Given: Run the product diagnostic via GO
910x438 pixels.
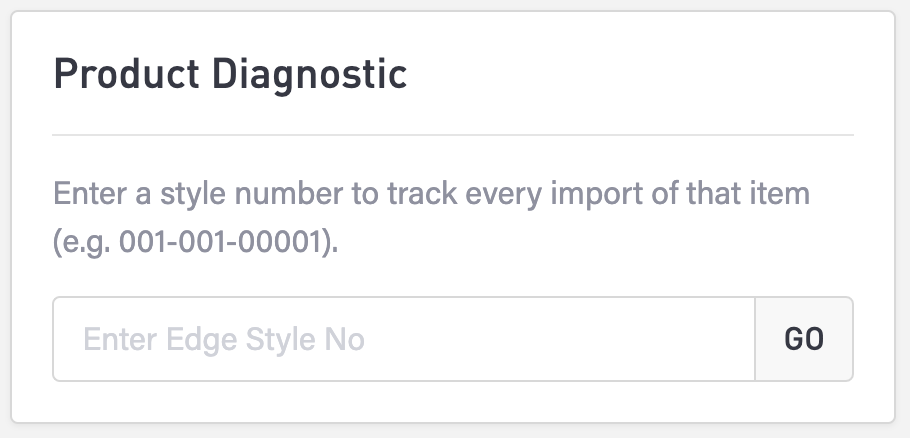Looking at the screenshot, I should pos(804,339).
